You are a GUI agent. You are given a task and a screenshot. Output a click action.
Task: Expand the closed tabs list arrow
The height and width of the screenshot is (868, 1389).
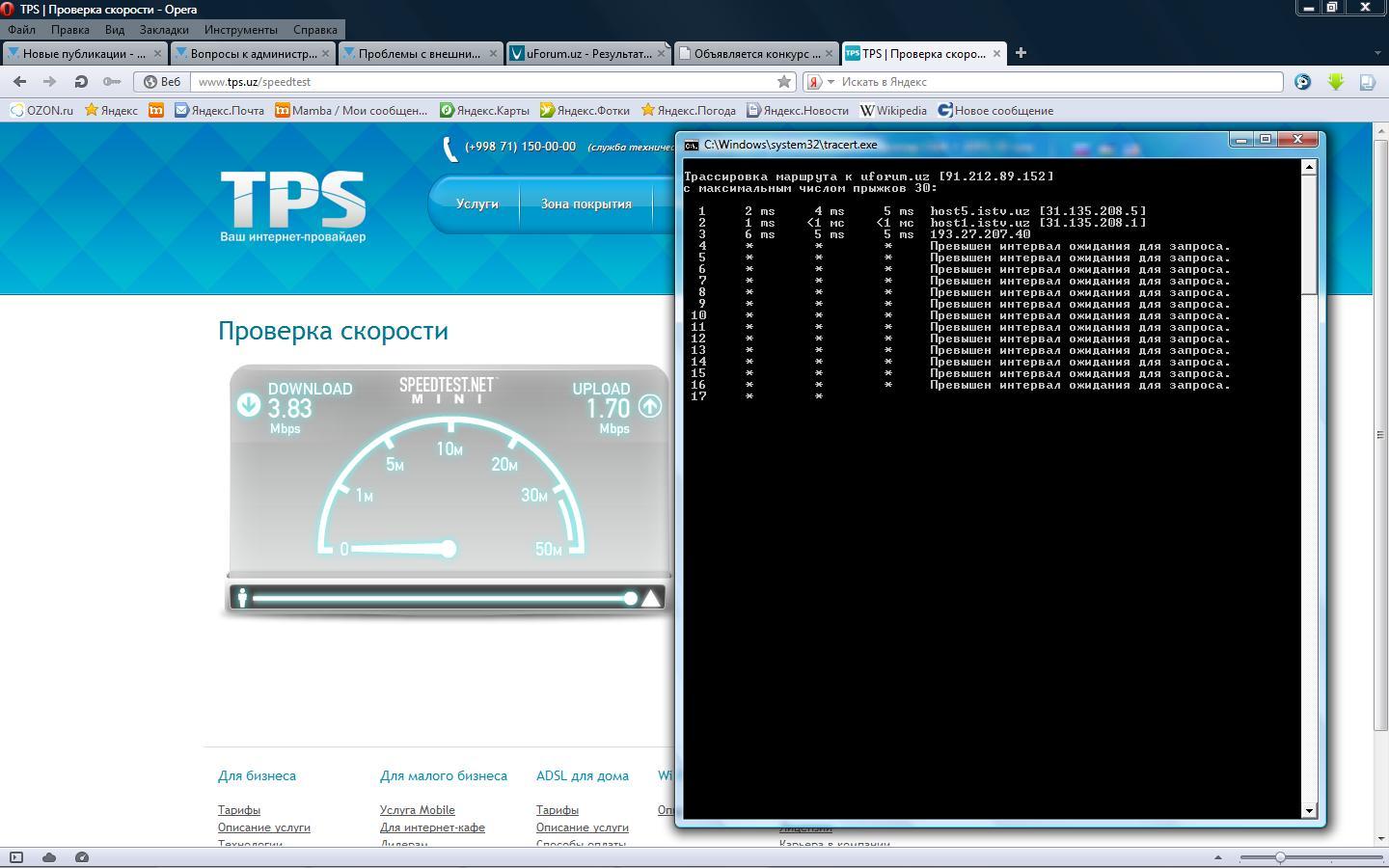pos(1376,53)
